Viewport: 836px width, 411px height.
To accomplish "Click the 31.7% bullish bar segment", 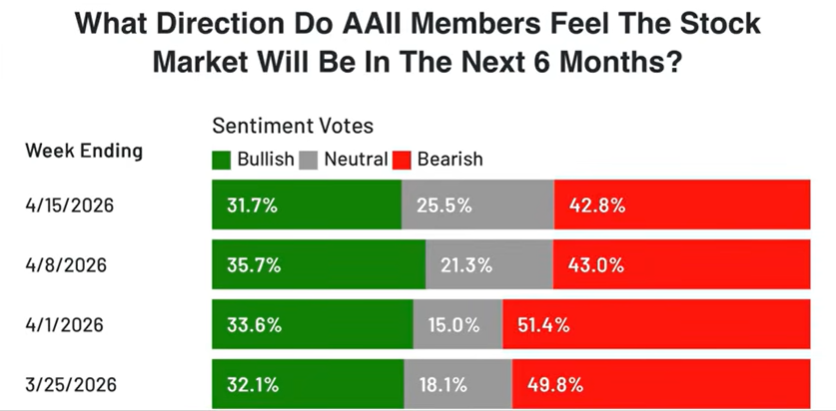I will (x=306, y=206).
